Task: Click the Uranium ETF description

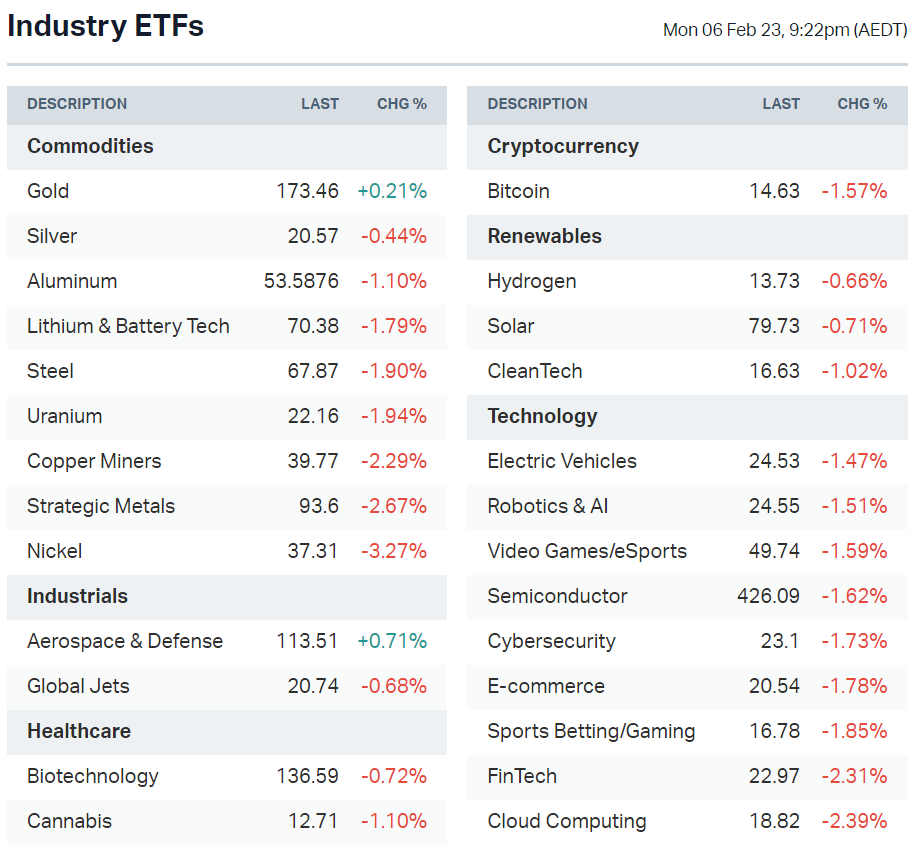Action: 65,416
